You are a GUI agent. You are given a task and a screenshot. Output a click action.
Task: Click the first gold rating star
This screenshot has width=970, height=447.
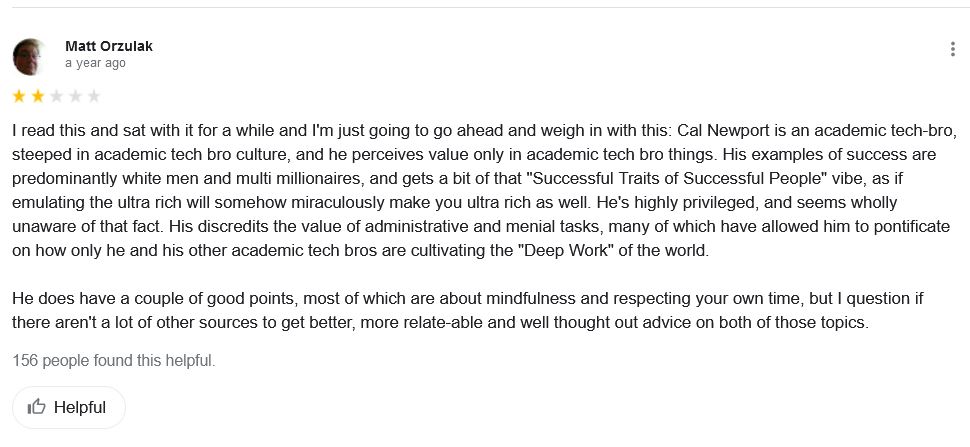click(x=19, y=97)
